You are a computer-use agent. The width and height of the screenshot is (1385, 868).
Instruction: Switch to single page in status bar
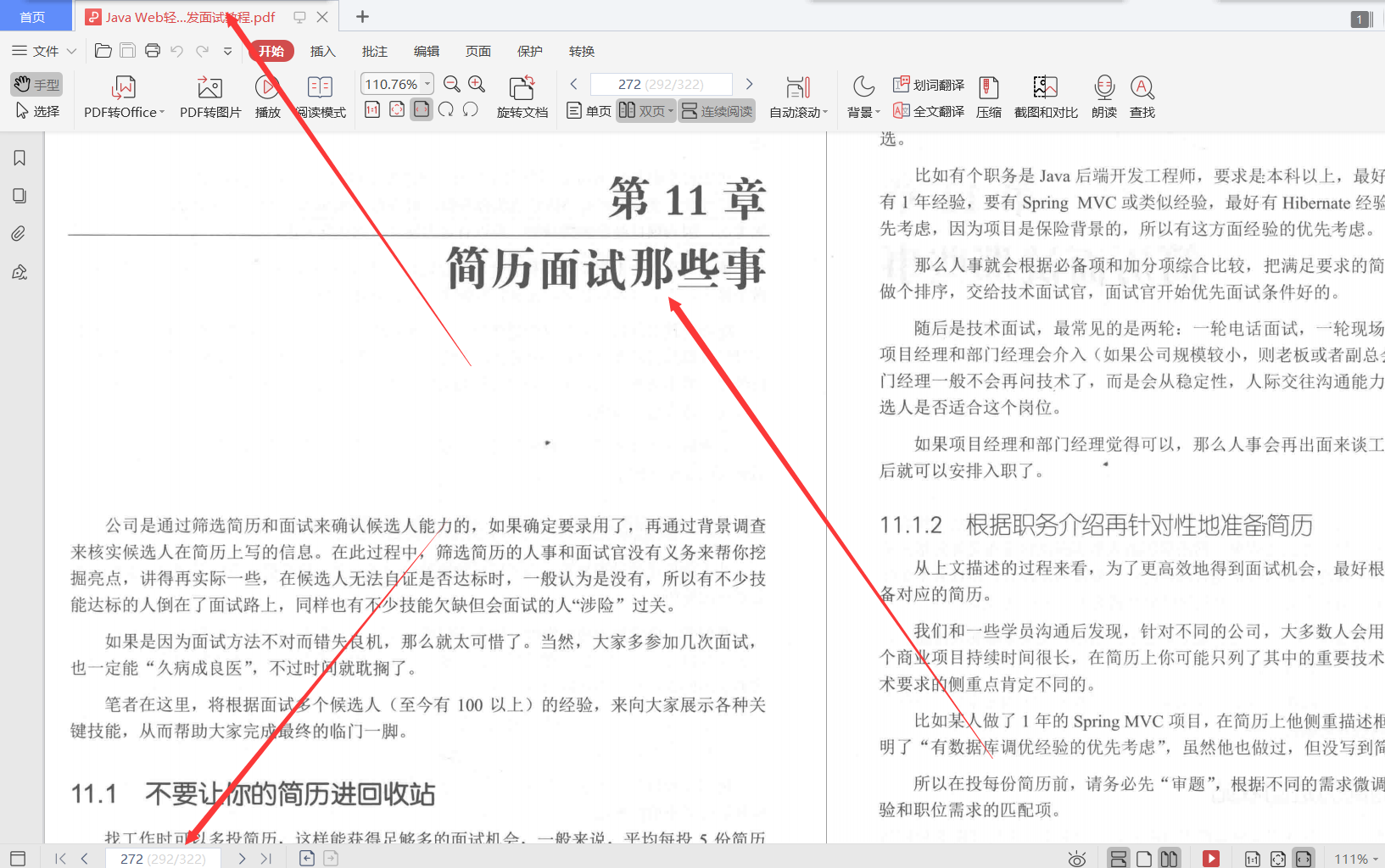[1144, 859]
